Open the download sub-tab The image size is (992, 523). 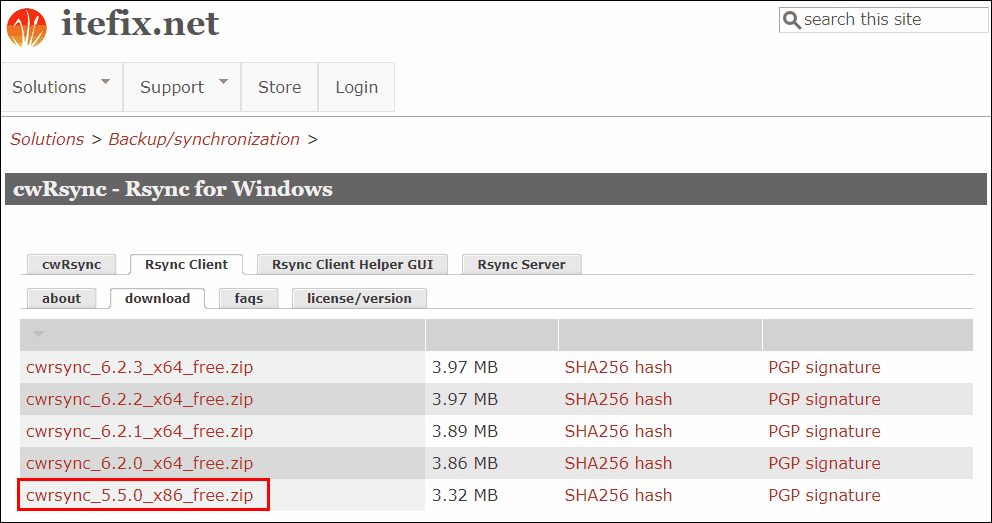coord(158,298)
